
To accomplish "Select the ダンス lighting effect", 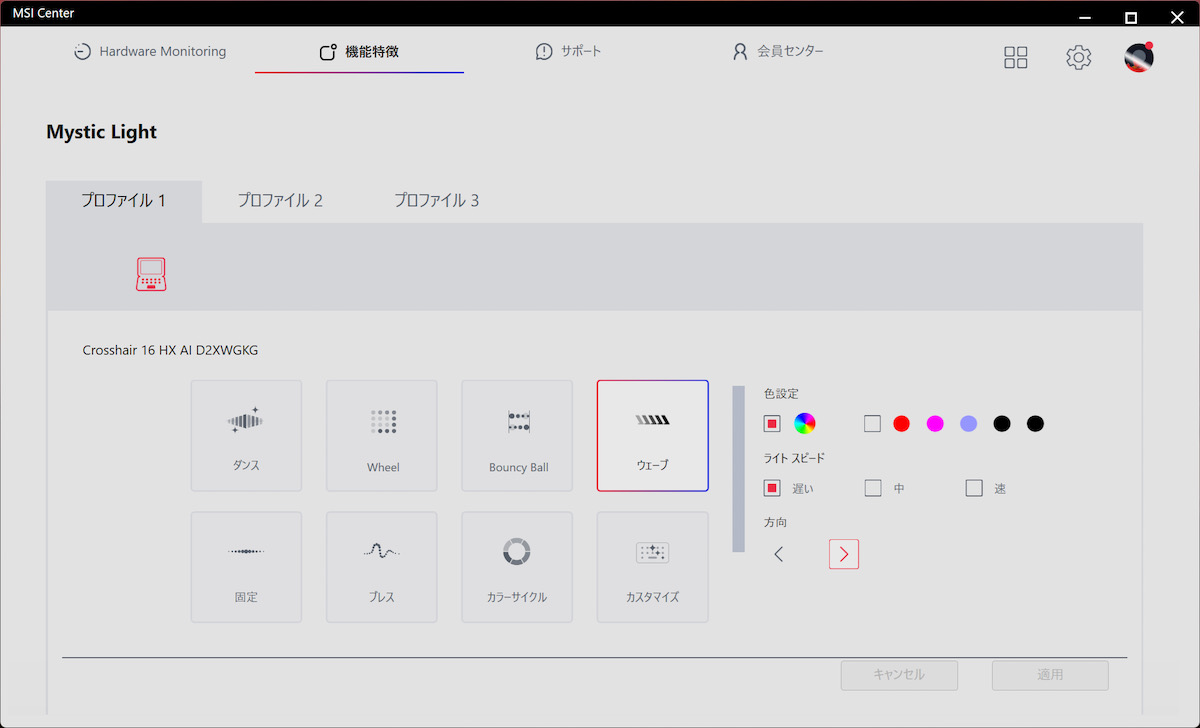I will tap(246, 435).
